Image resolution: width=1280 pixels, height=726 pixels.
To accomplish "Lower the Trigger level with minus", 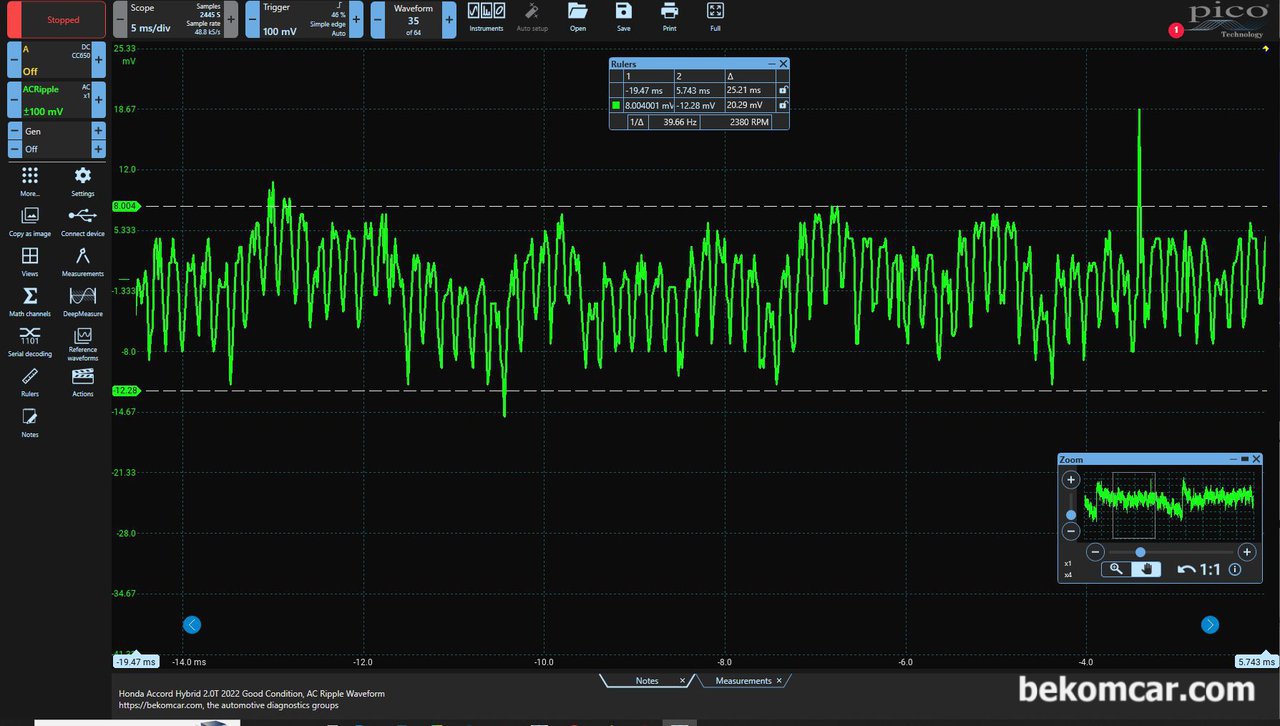I will tap(252, 19).
